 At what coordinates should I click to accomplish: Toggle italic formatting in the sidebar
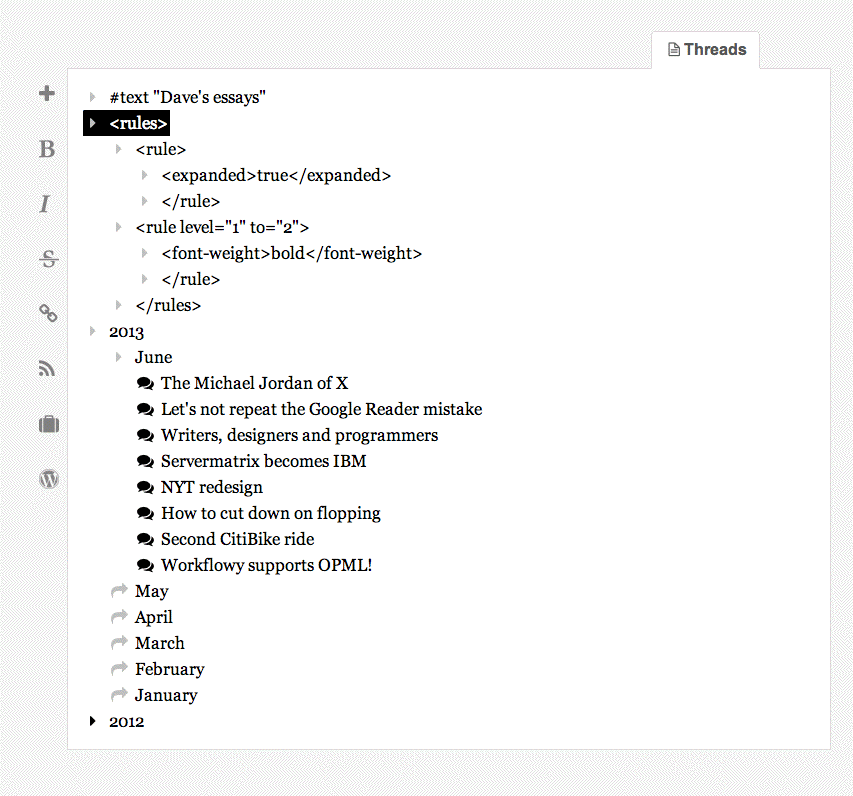pyautogui.click(x=45, y=205)
